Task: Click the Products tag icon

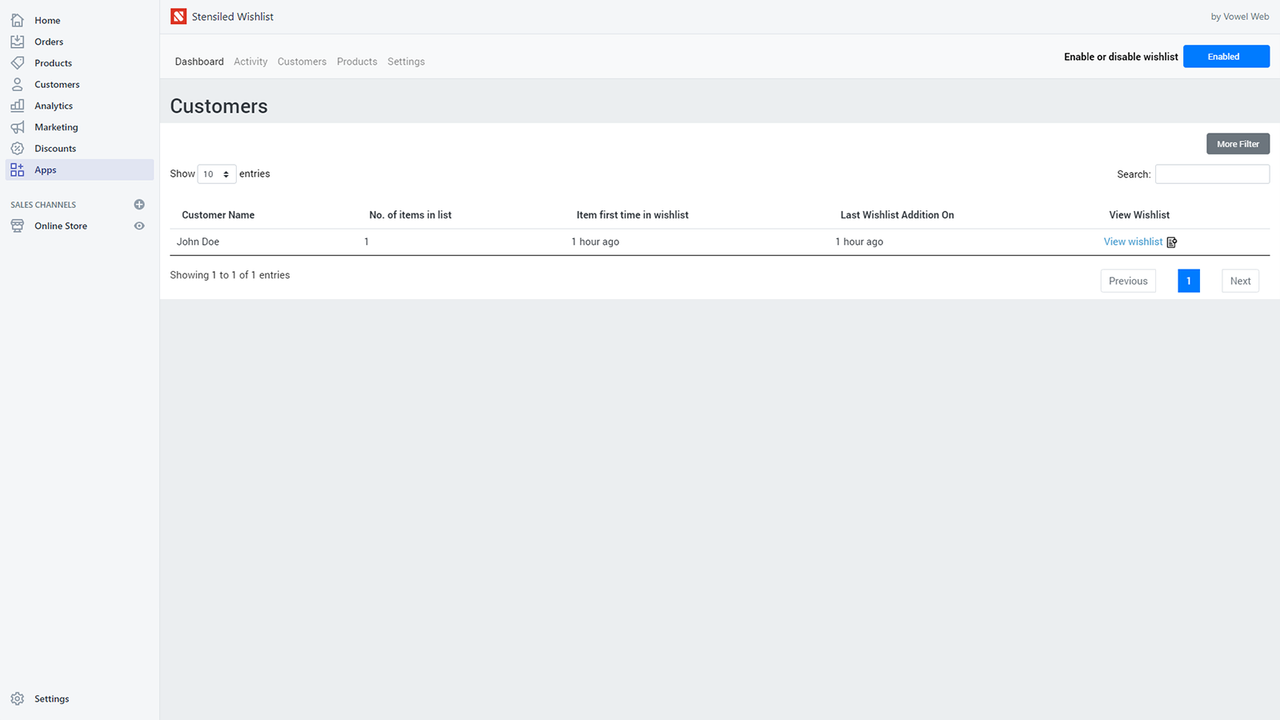Action: (x=17, y=63)
